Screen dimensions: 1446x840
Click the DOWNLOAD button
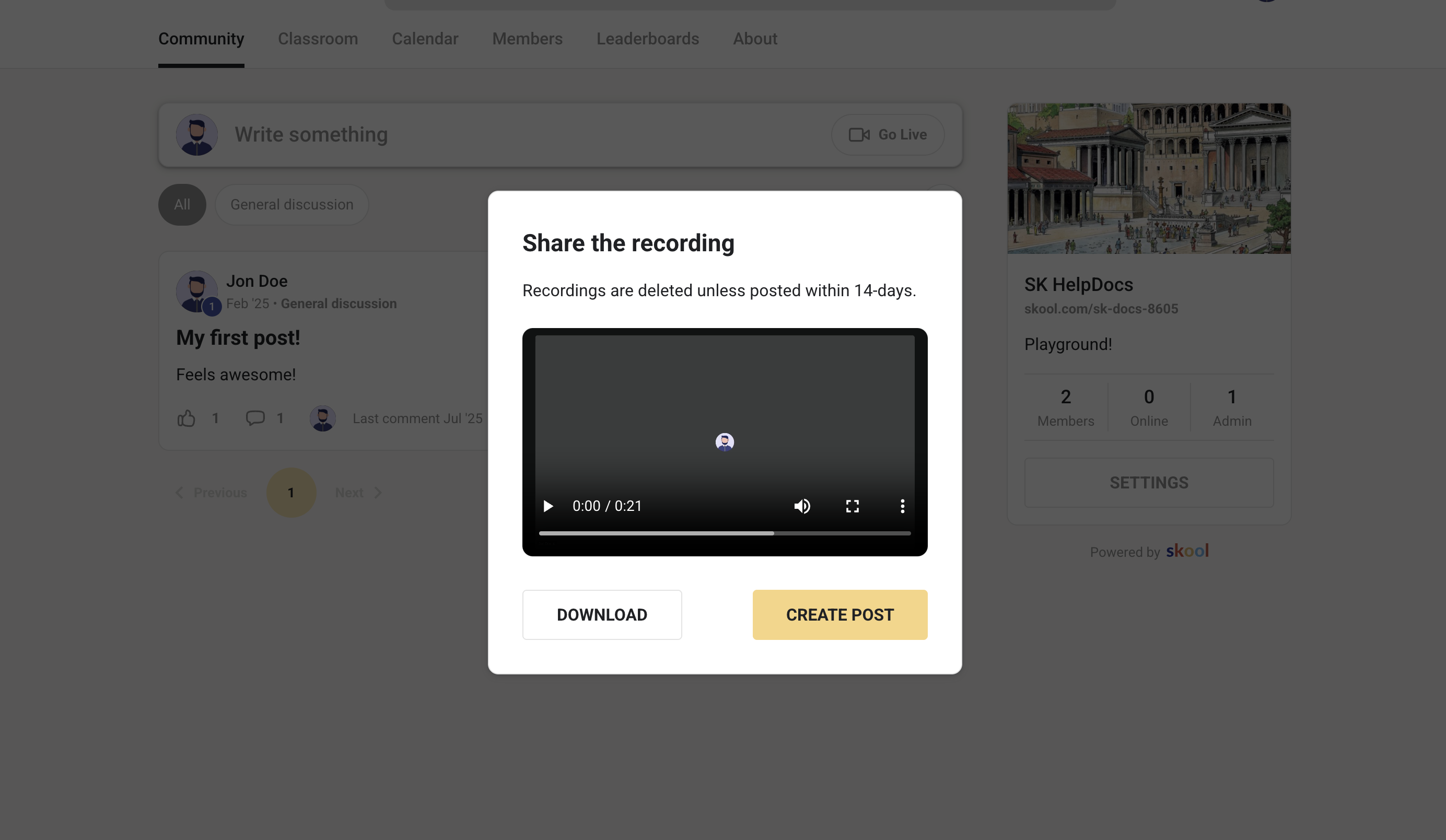(601, 614)
